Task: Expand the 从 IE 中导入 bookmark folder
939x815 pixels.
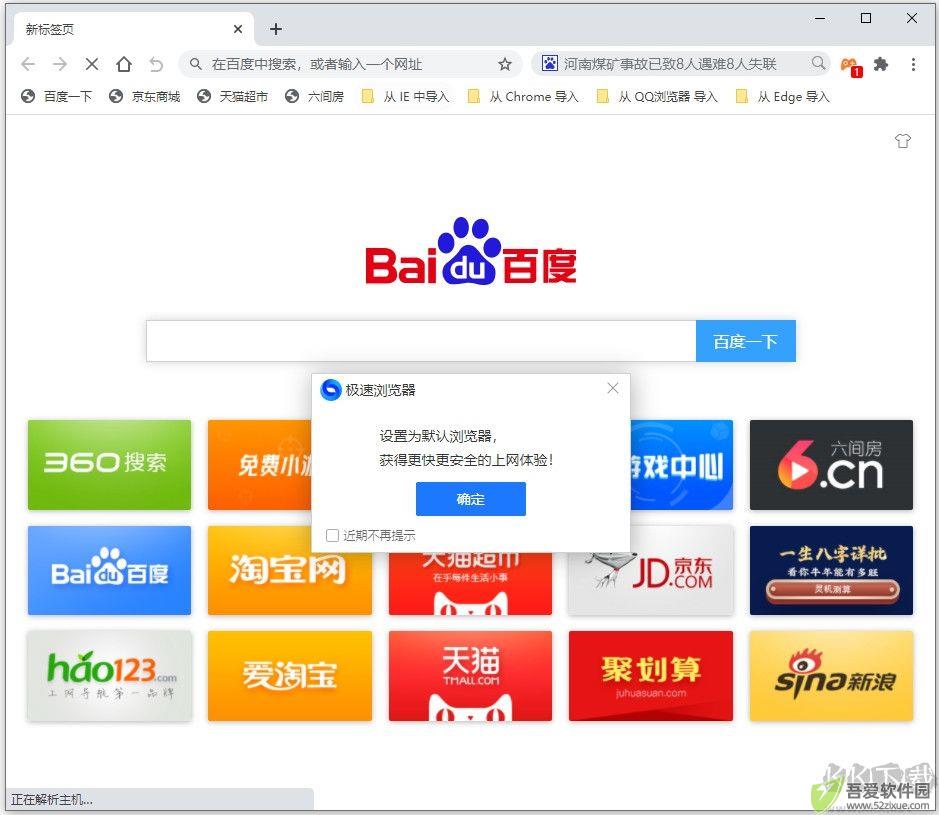Action: (405, 96)
